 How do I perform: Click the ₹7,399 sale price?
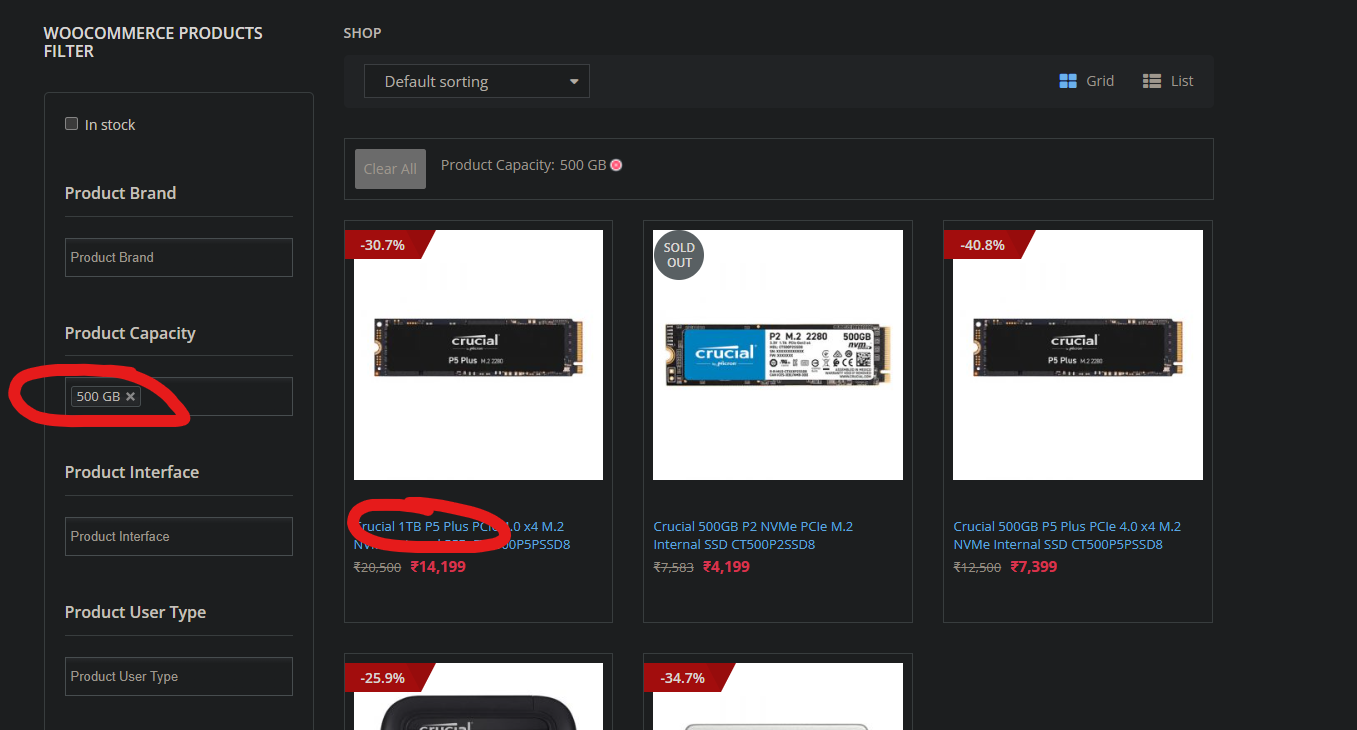(x=1034, y=567)
